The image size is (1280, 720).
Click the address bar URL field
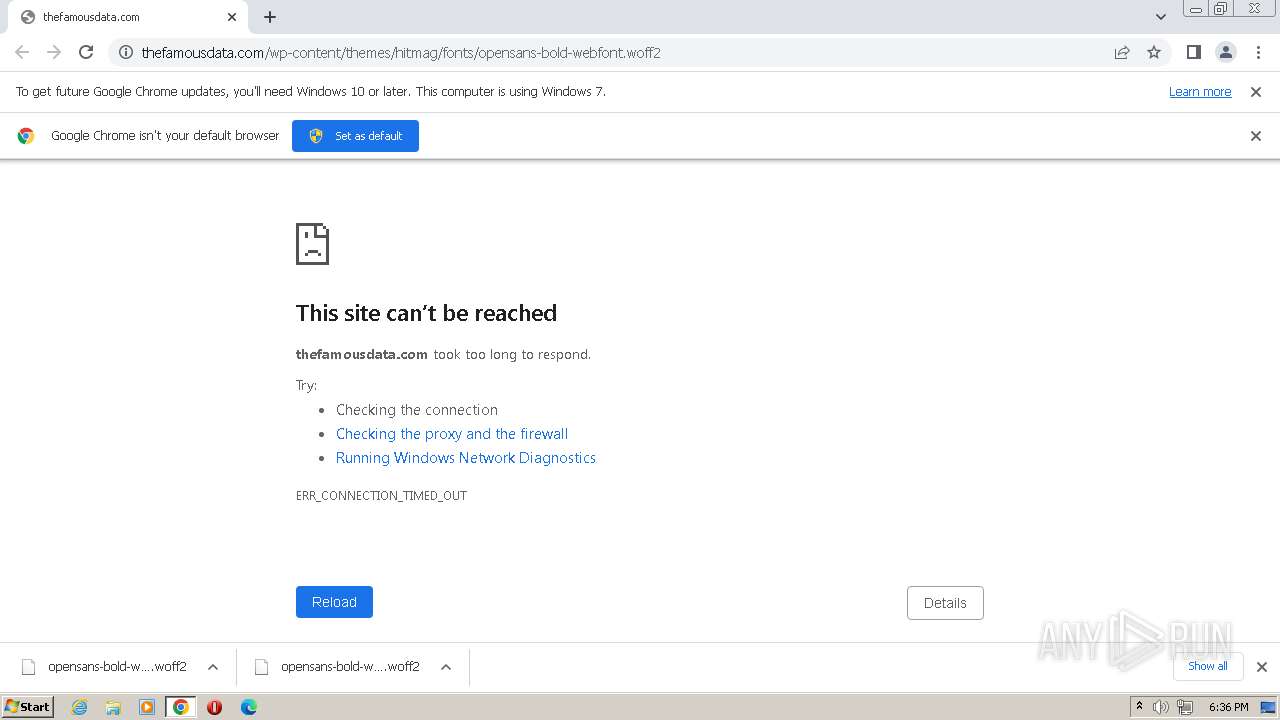[600, 52]
